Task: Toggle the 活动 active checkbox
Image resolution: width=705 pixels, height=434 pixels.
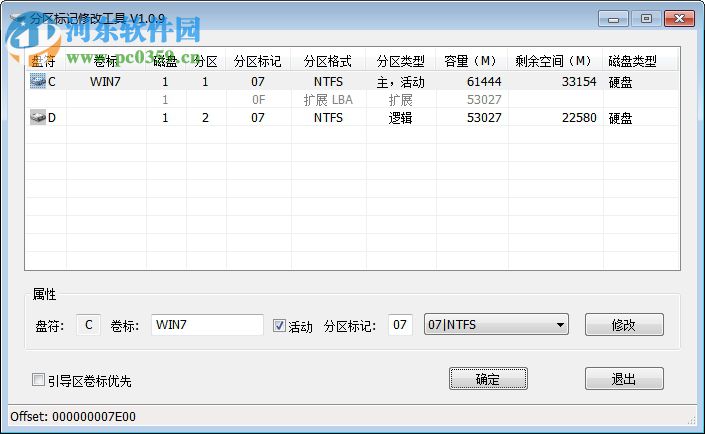Action: coord(279,326)
